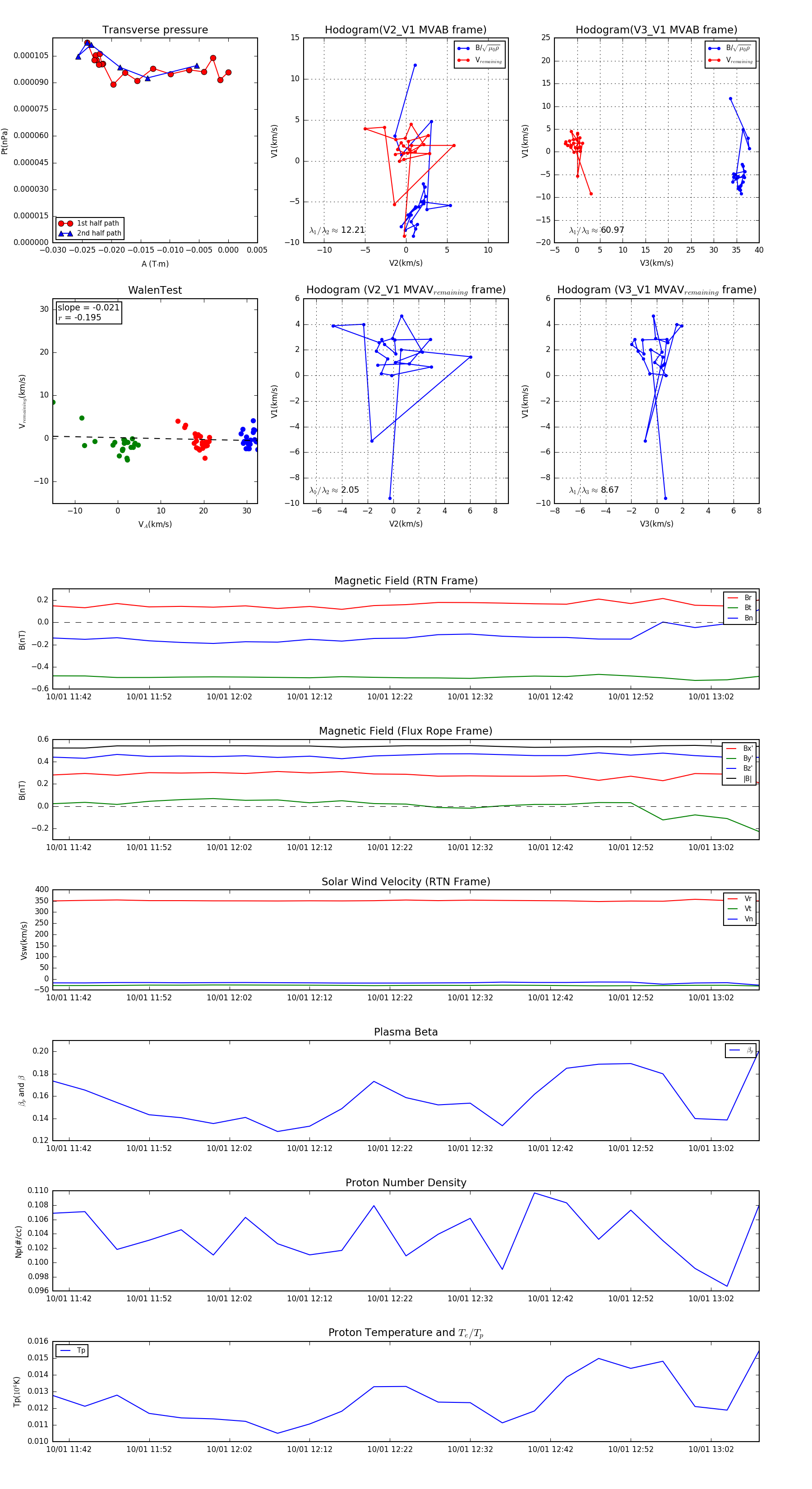Click the 'βp and β' y-axis label
This screenshot has width=812, height=1489.
(x=22, y=1090)
